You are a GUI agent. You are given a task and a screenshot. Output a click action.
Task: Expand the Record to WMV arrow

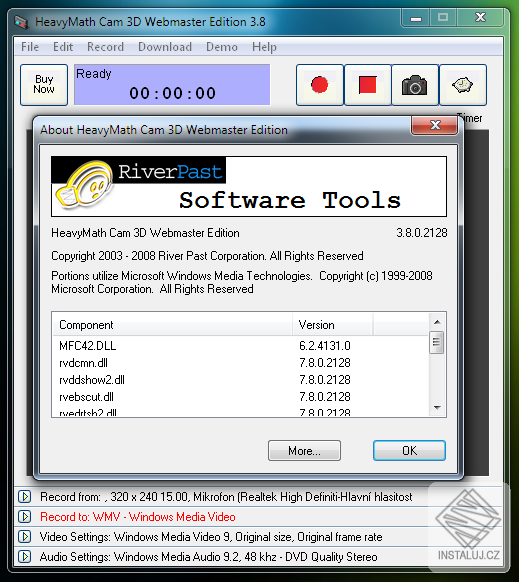point(25,517)
